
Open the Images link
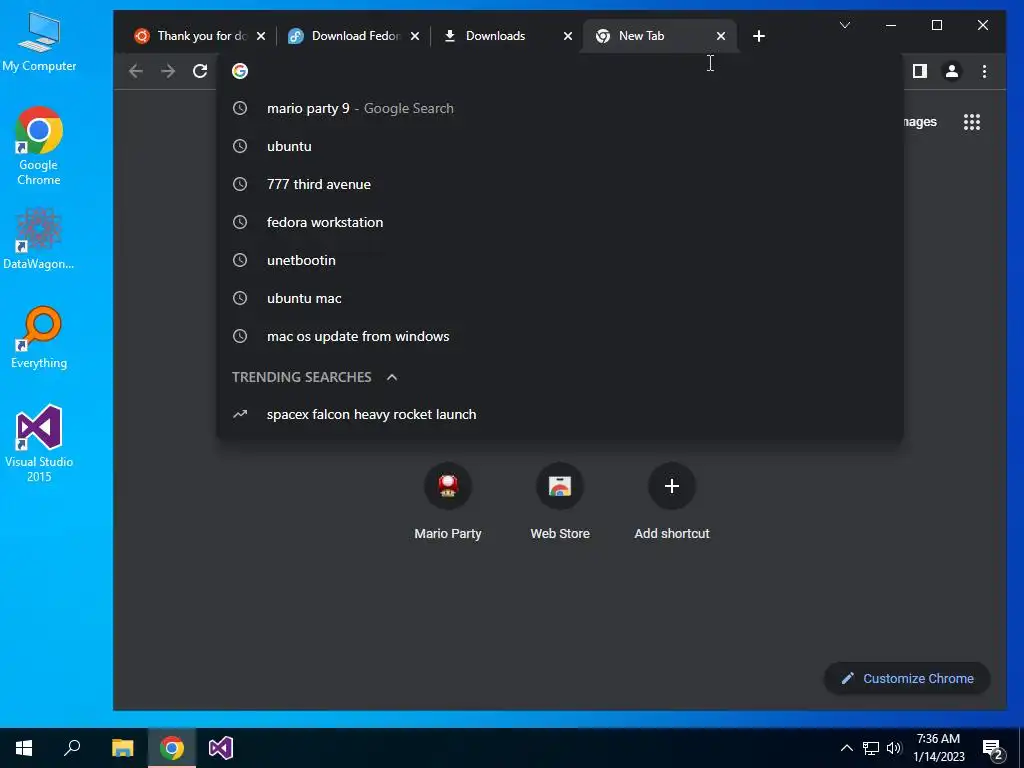(920, 122)
